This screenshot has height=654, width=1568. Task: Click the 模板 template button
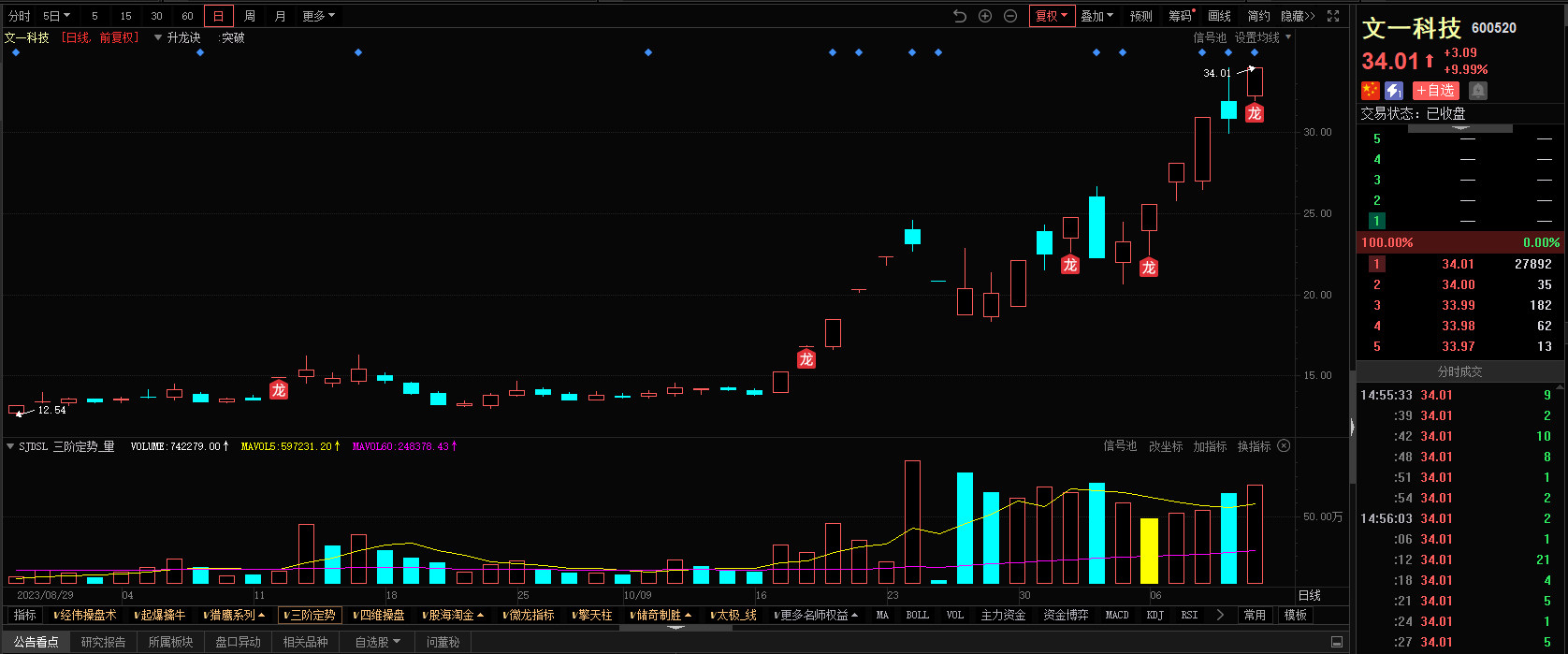click(x=1295, y=615)
